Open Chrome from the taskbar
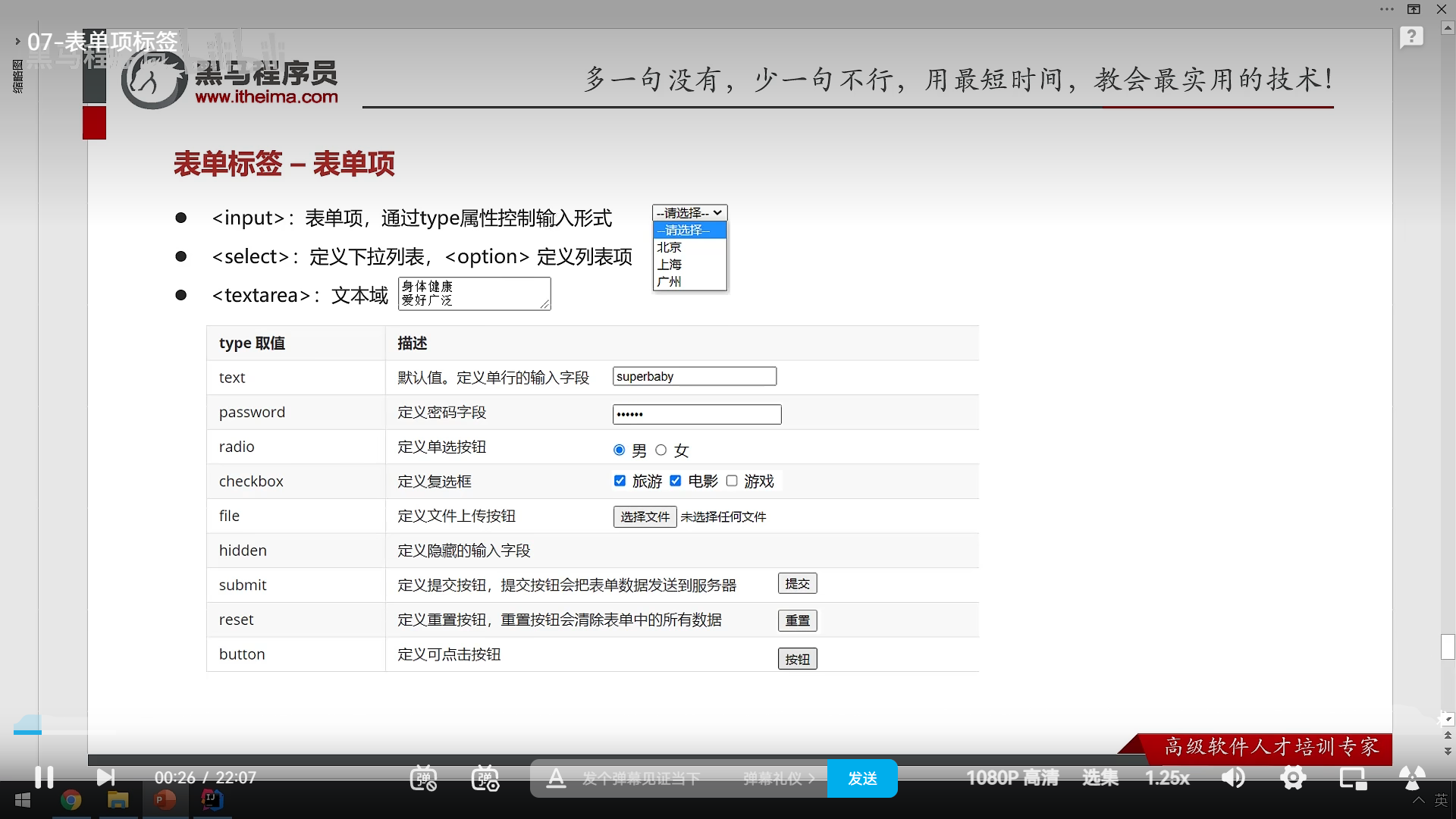The image size is (1456, 819). pos(71,800)
